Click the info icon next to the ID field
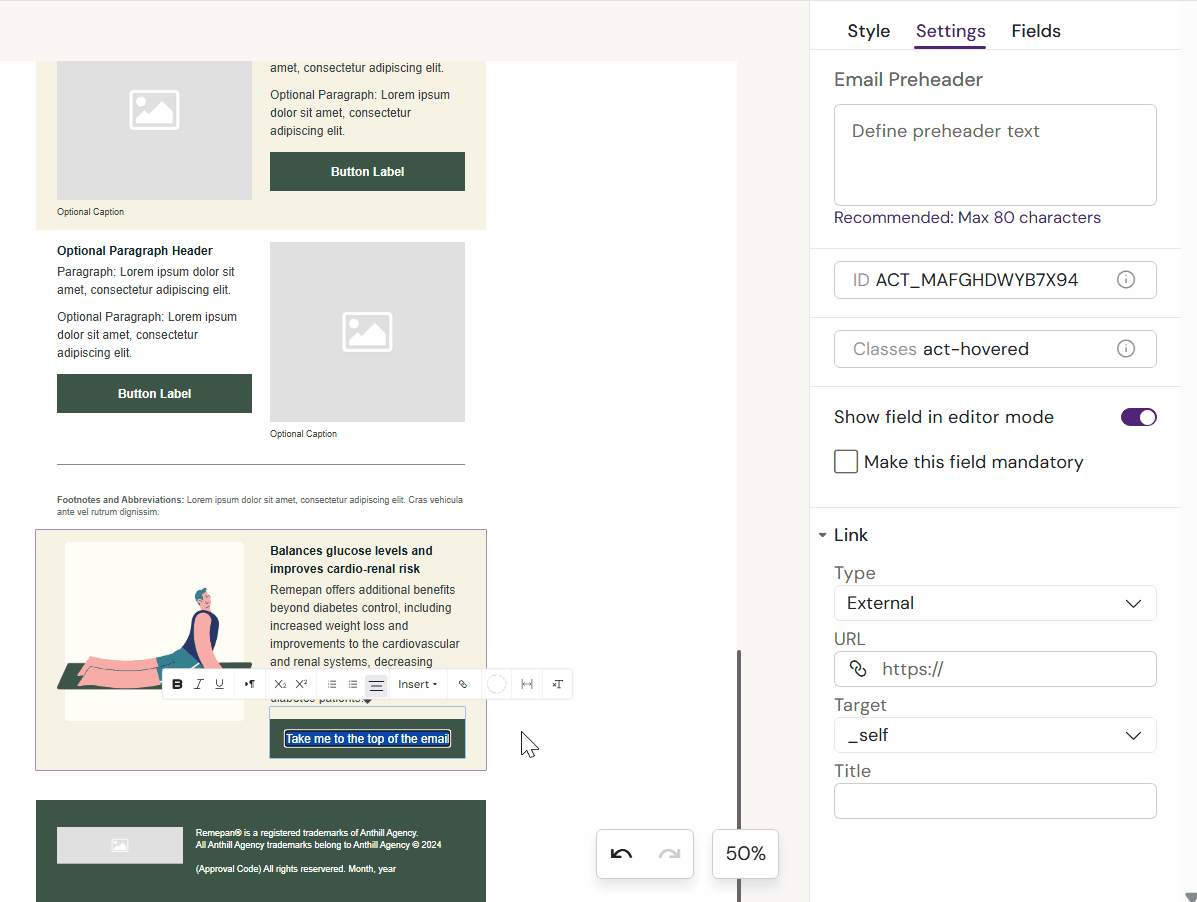 pyautogui.click(x=1126, y=280)
